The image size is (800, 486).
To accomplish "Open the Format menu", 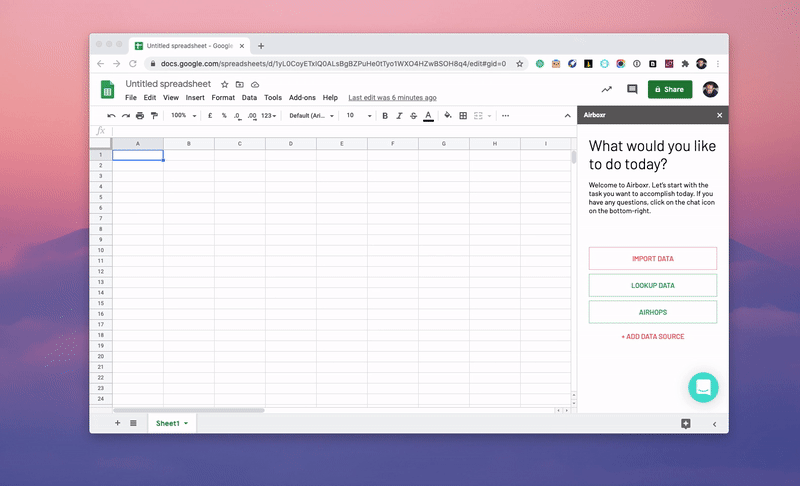I will point(223,97).
